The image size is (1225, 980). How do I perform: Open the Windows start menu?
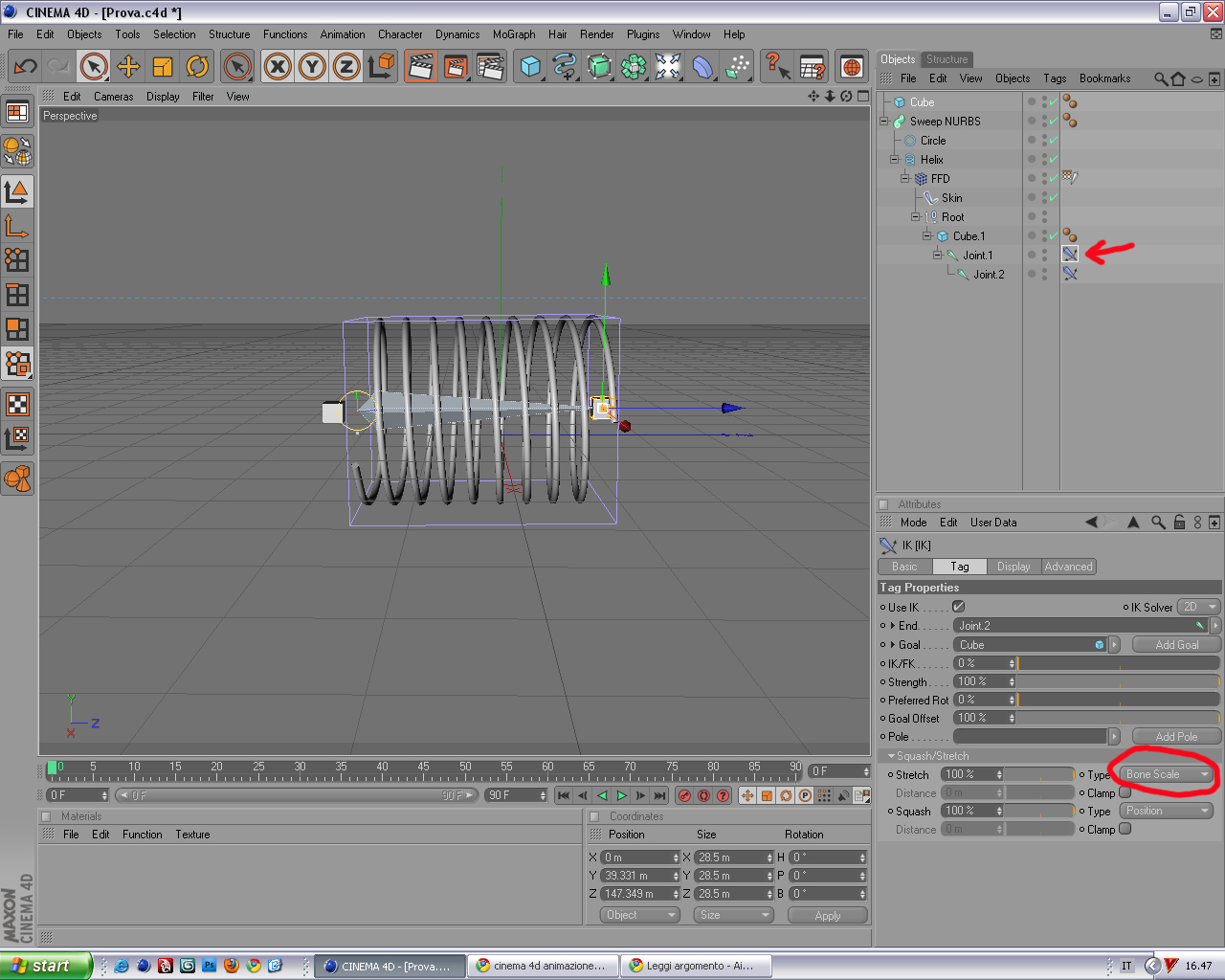tap(46, 966)
